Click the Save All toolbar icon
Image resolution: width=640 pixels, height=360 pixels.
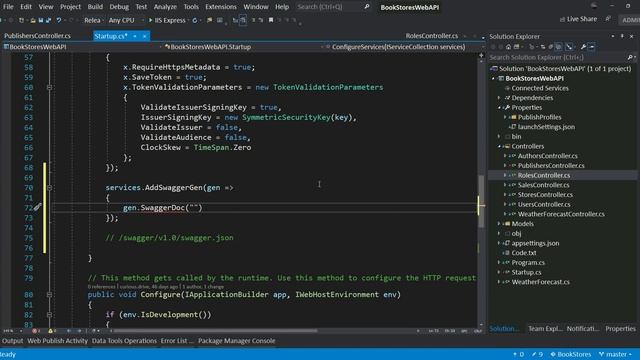(49, 20)
